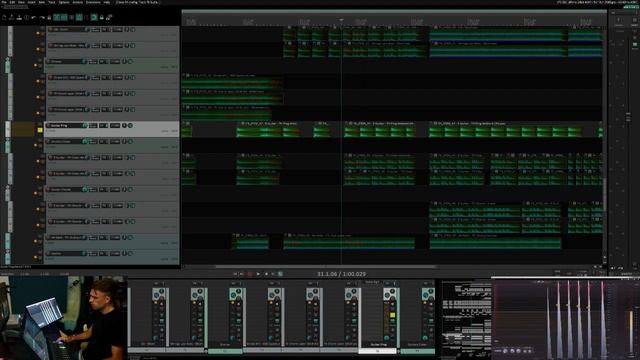
Task: Open trim automation mode menu on Guitars Clean track
Action: (x=115, y=141)
